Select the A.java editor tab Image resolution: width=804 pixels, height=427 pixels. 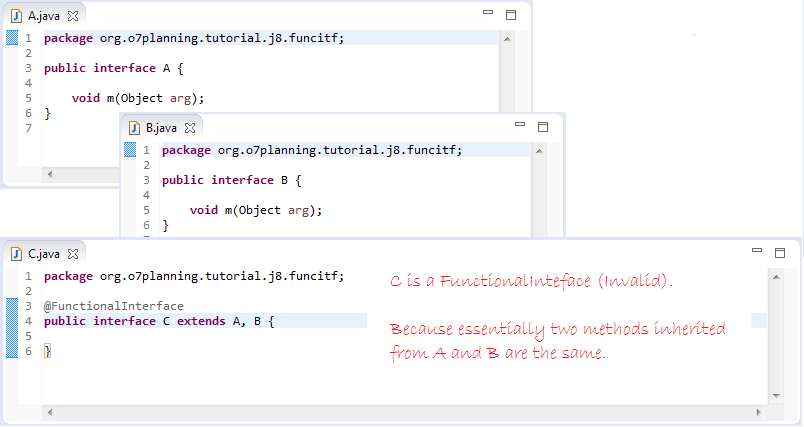tap(44, 16)
